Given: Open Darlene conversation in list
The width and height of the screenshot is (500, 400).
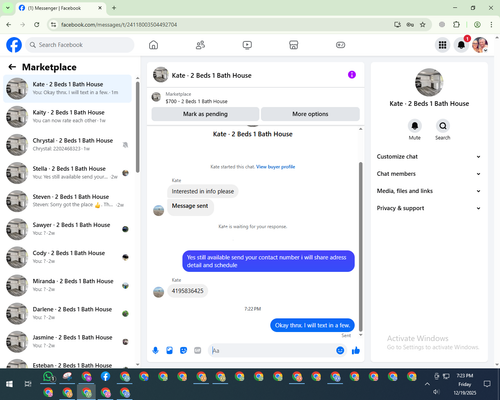Looking at the screenshot, I should [x=67, y=313].
